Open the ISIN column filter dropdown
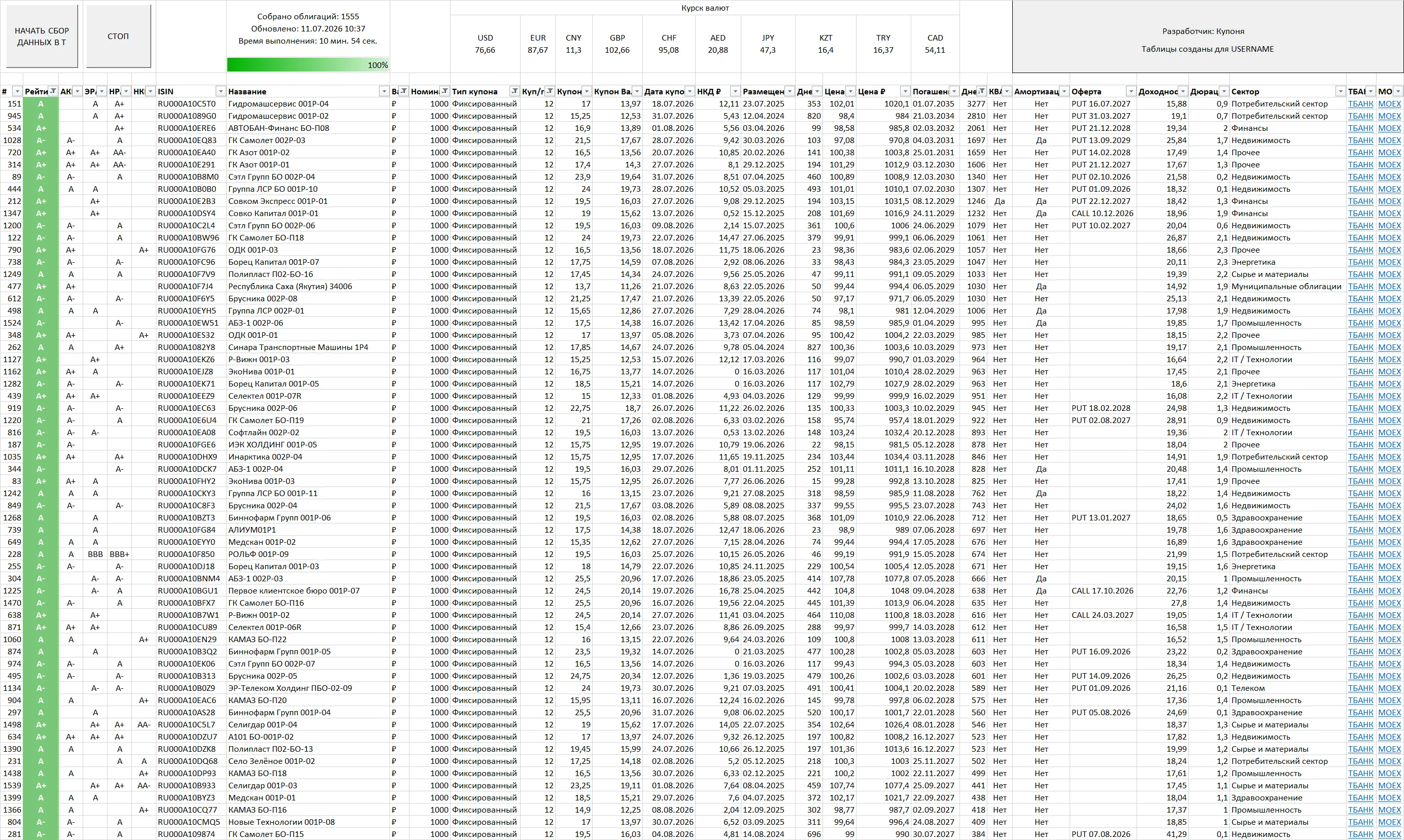 [x=220, y=92]
